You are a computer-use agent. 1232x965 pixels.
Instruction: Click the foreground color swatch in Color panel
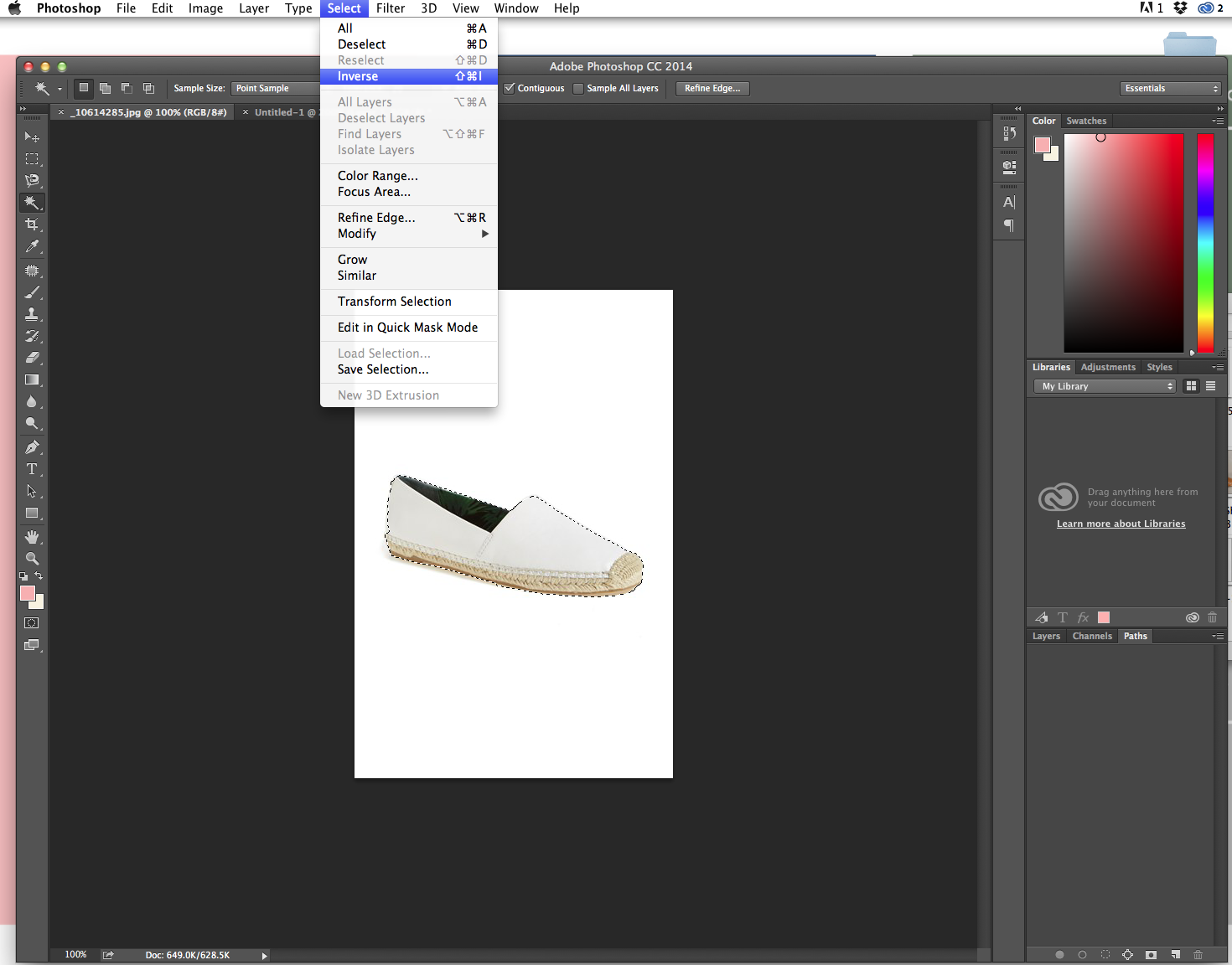pyautogui.click(x=1042, y=145)
